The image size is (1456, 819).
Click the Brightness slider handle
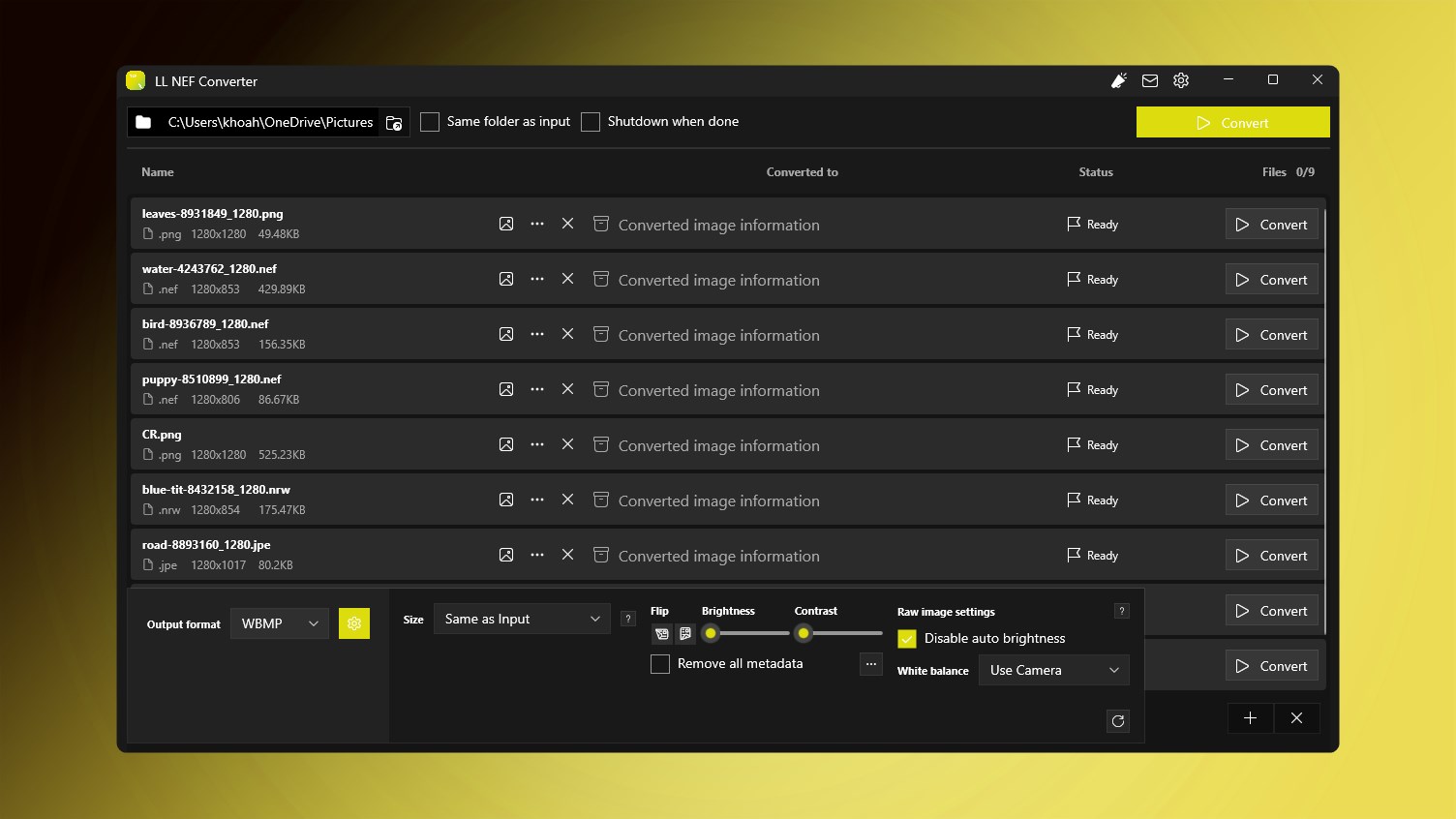click(x=711, y=633)
